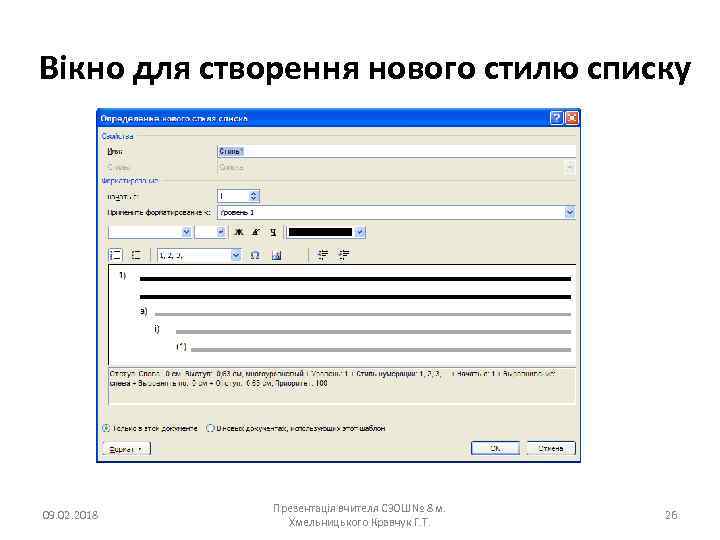Close the list style dialog
Screen dimensions: 720x540
pyautogui.click(x=572, y=118)
